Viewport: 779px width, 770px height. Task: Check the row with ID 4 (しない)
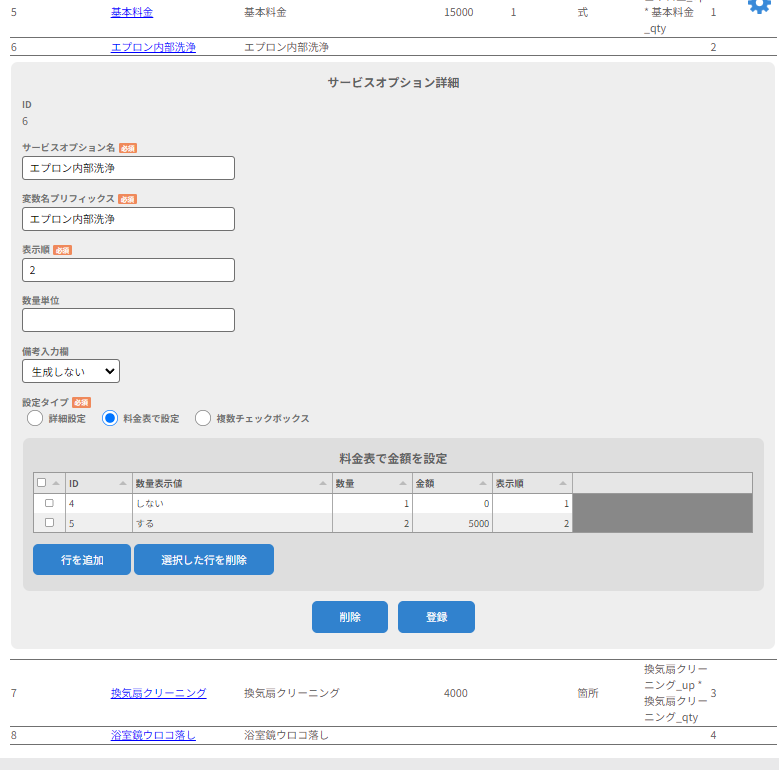pyautogui.click(x=49, y=503)
